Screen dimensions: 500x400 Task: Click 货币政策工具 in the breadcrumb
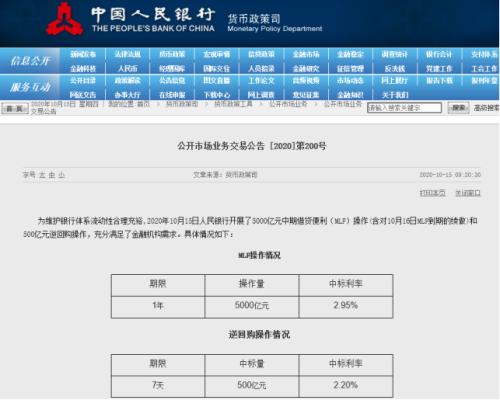tap(233, 104)
